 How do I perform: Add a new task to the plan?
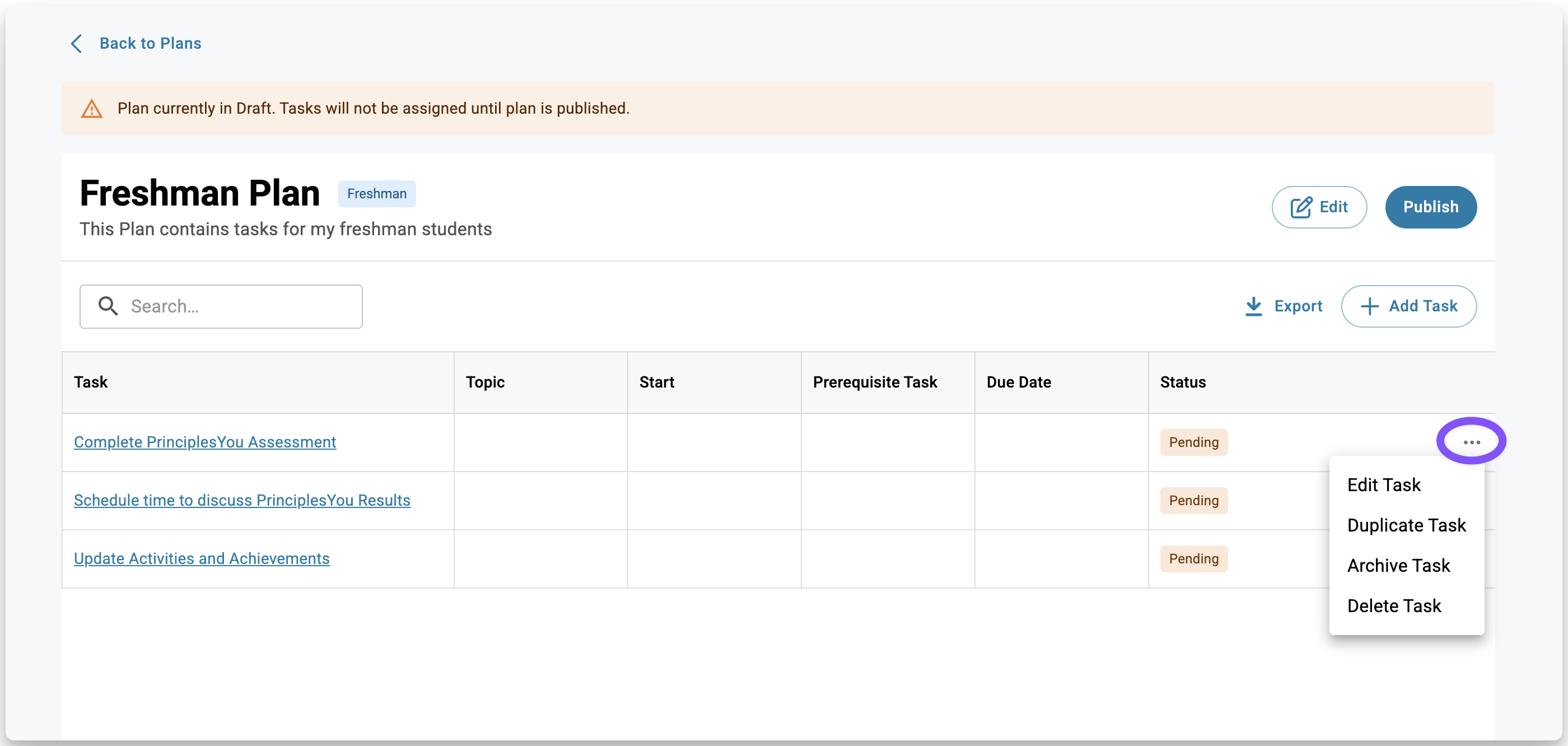pyautogui.click(x=1408, y=306)
